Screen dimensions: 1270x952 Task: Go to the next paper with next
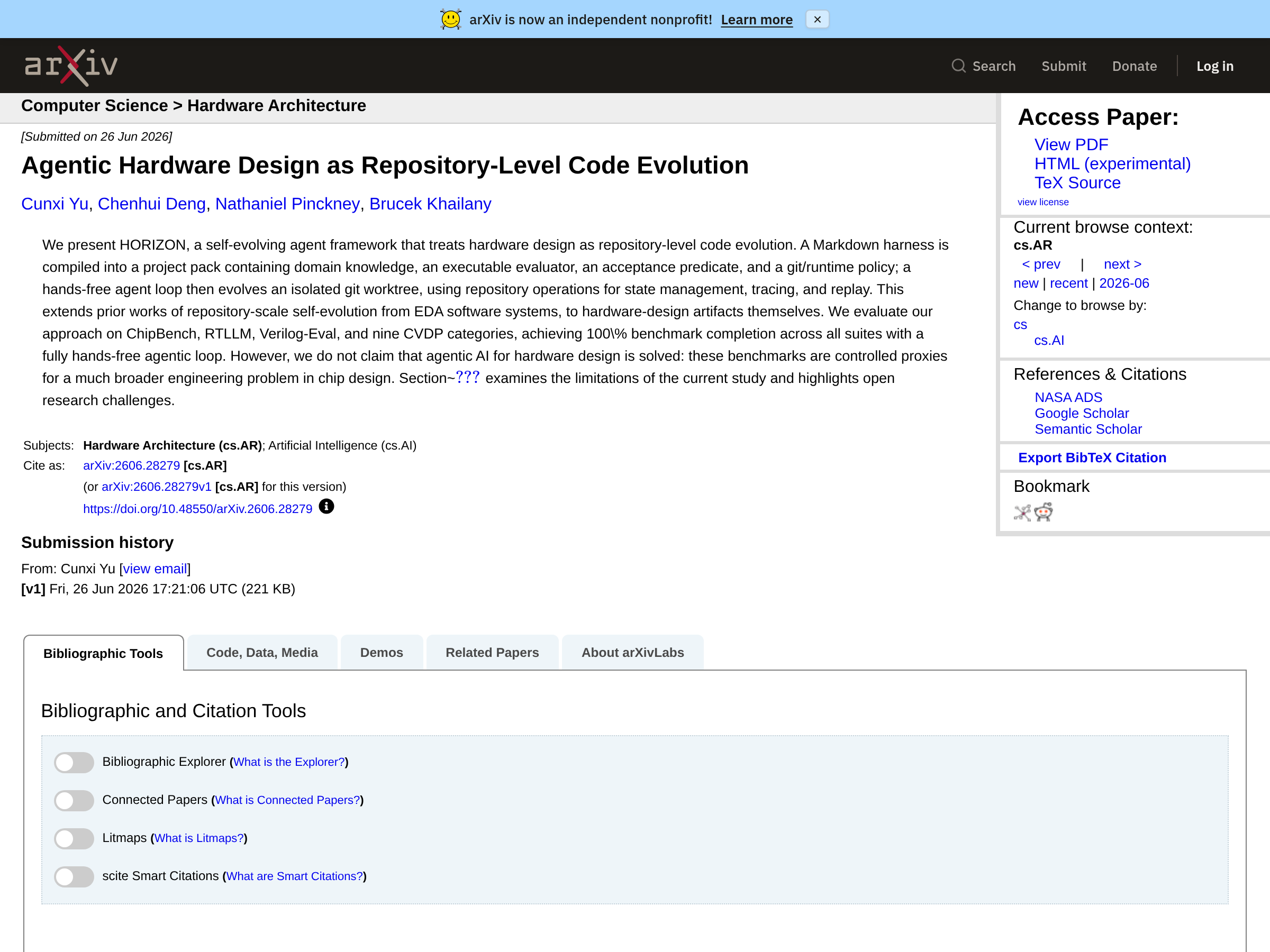coord(1122,264)
